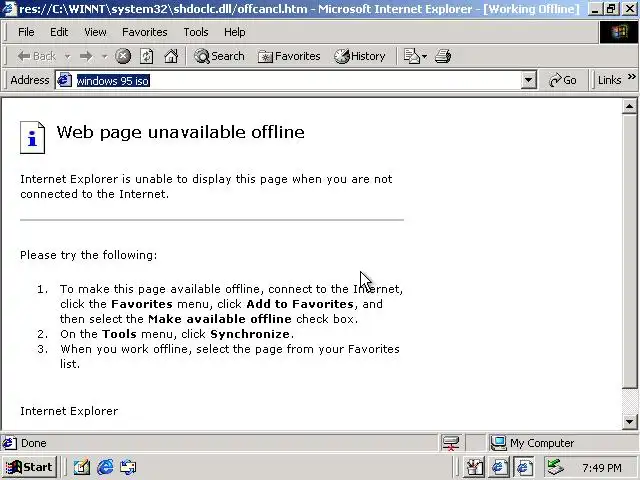Open the Favorites toolbar button

[x=289, y=56]
